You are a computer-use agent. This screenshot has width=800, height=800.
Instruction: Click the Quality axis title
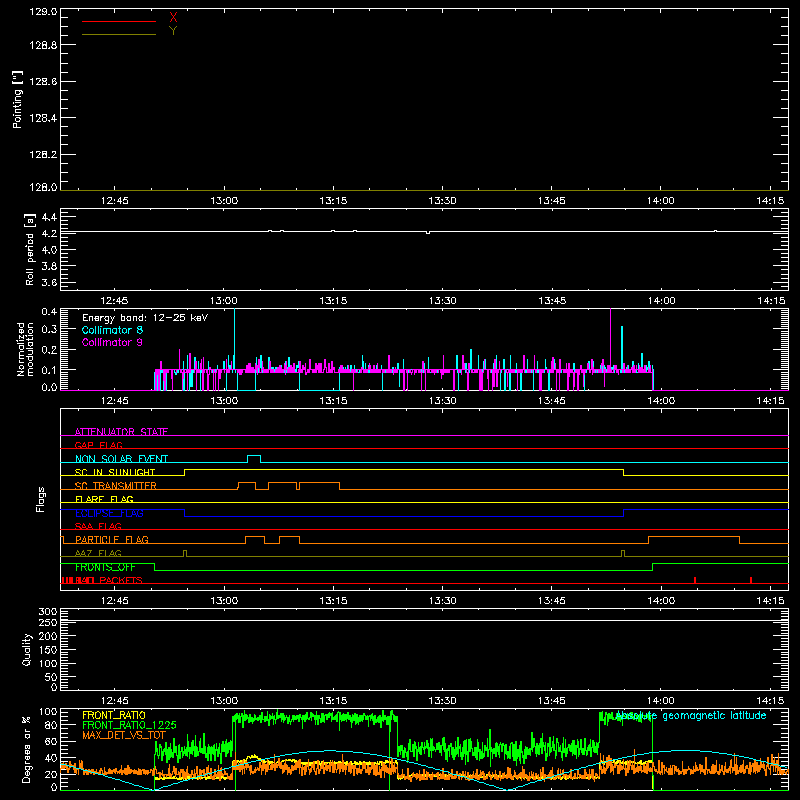(x=27, y=649)
